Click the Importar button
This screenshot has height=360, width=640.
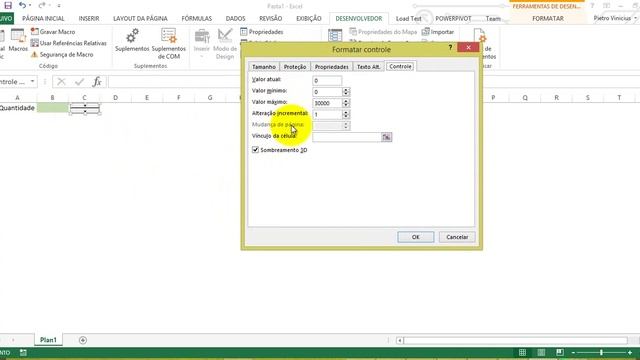click(438, 31)
